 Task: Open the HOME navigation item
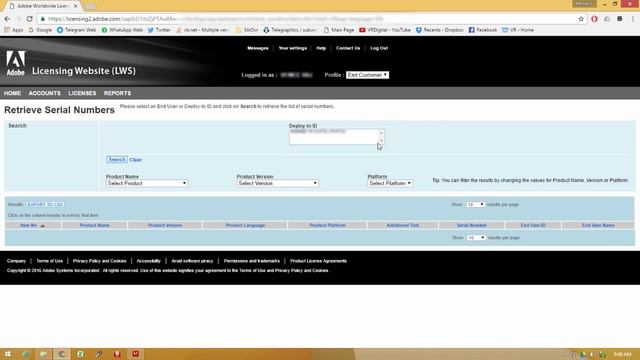(x=12, y=93)
